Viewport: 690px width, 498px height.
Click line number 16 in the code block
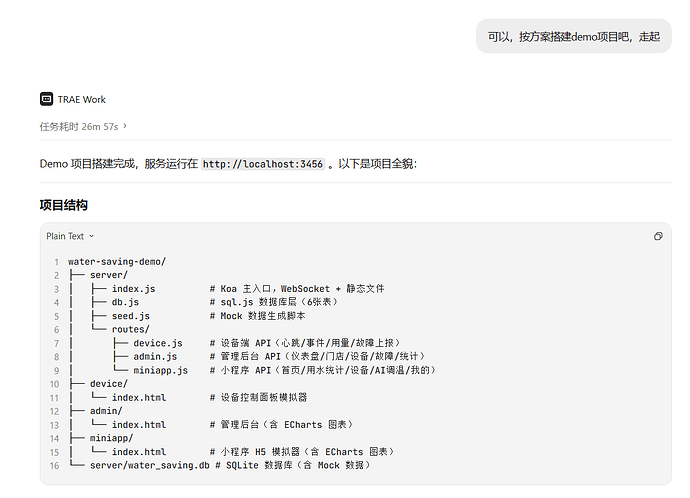coord(54,466)
